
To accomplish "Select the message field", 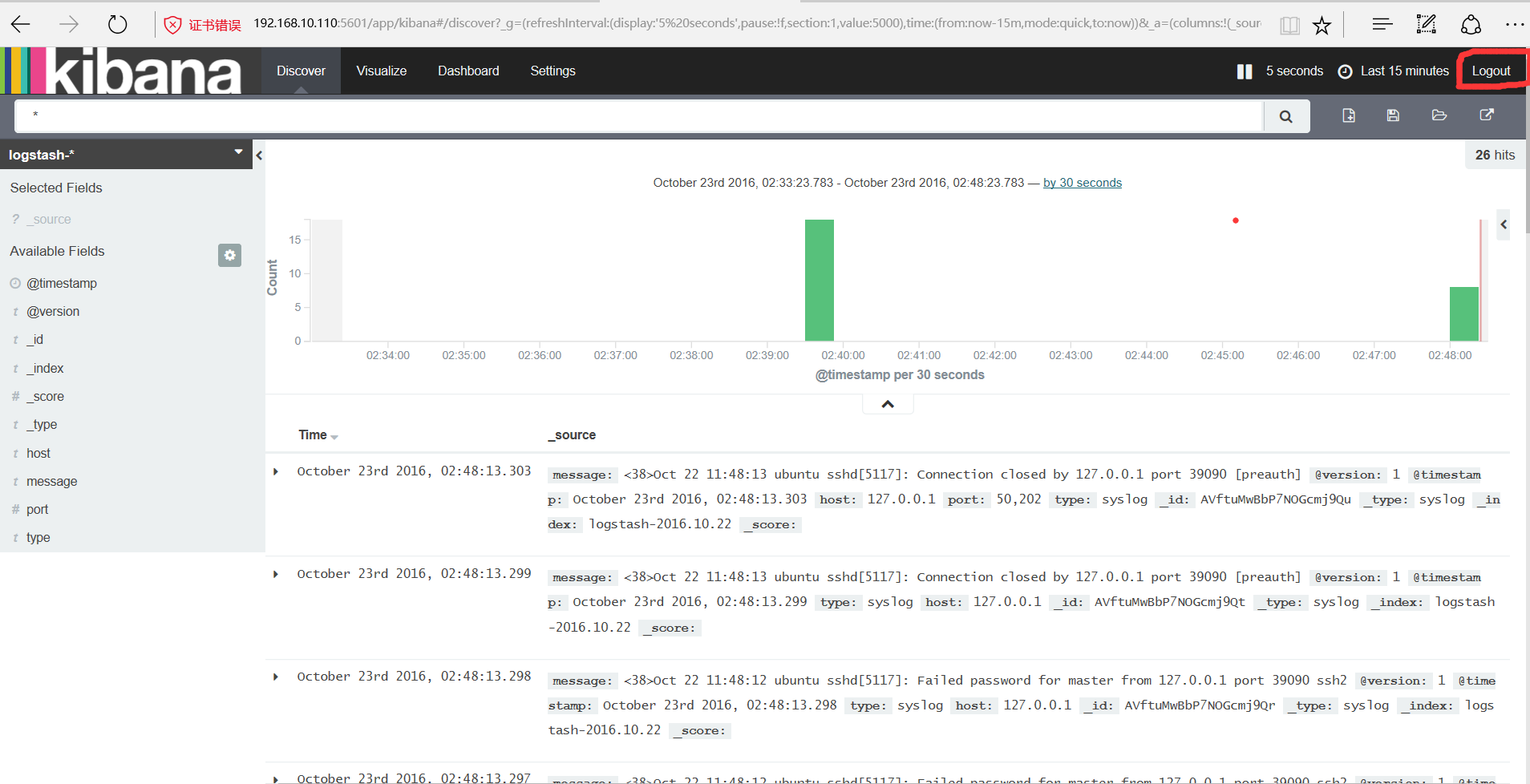I will pos(52,481).
